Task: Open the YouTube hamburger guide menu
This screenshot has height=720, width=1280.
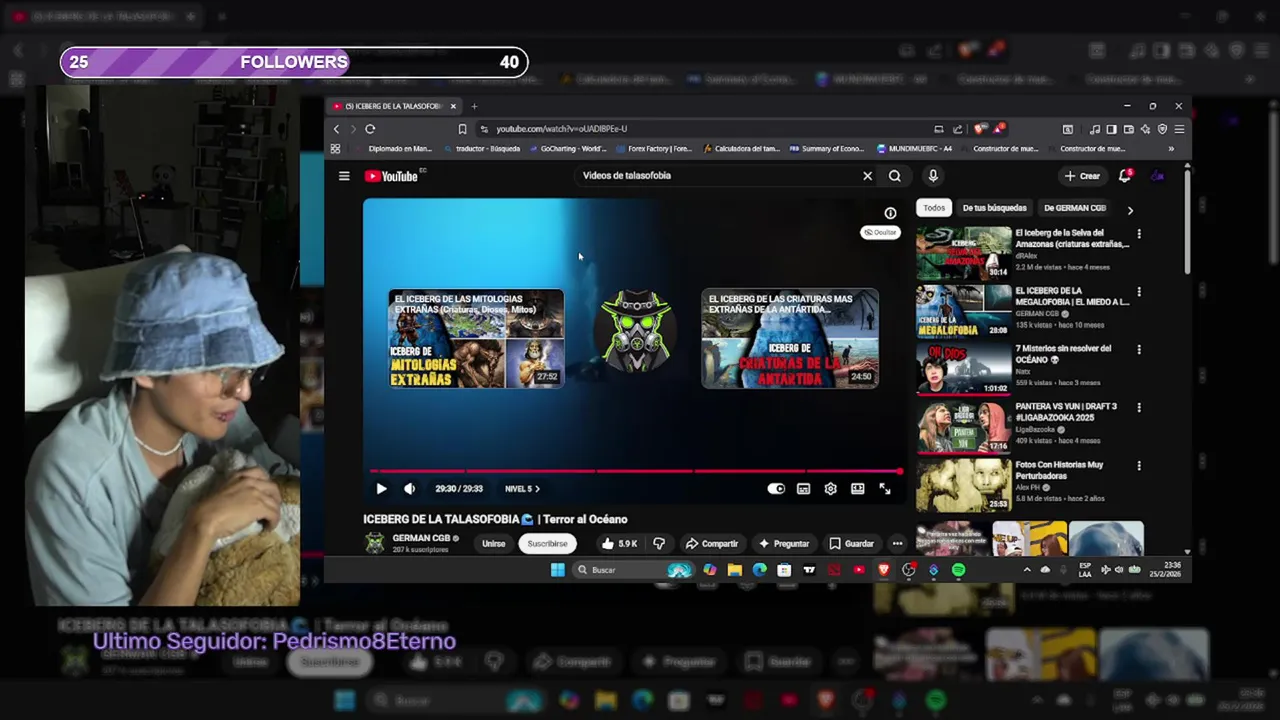Action: (x=344, y=176)
